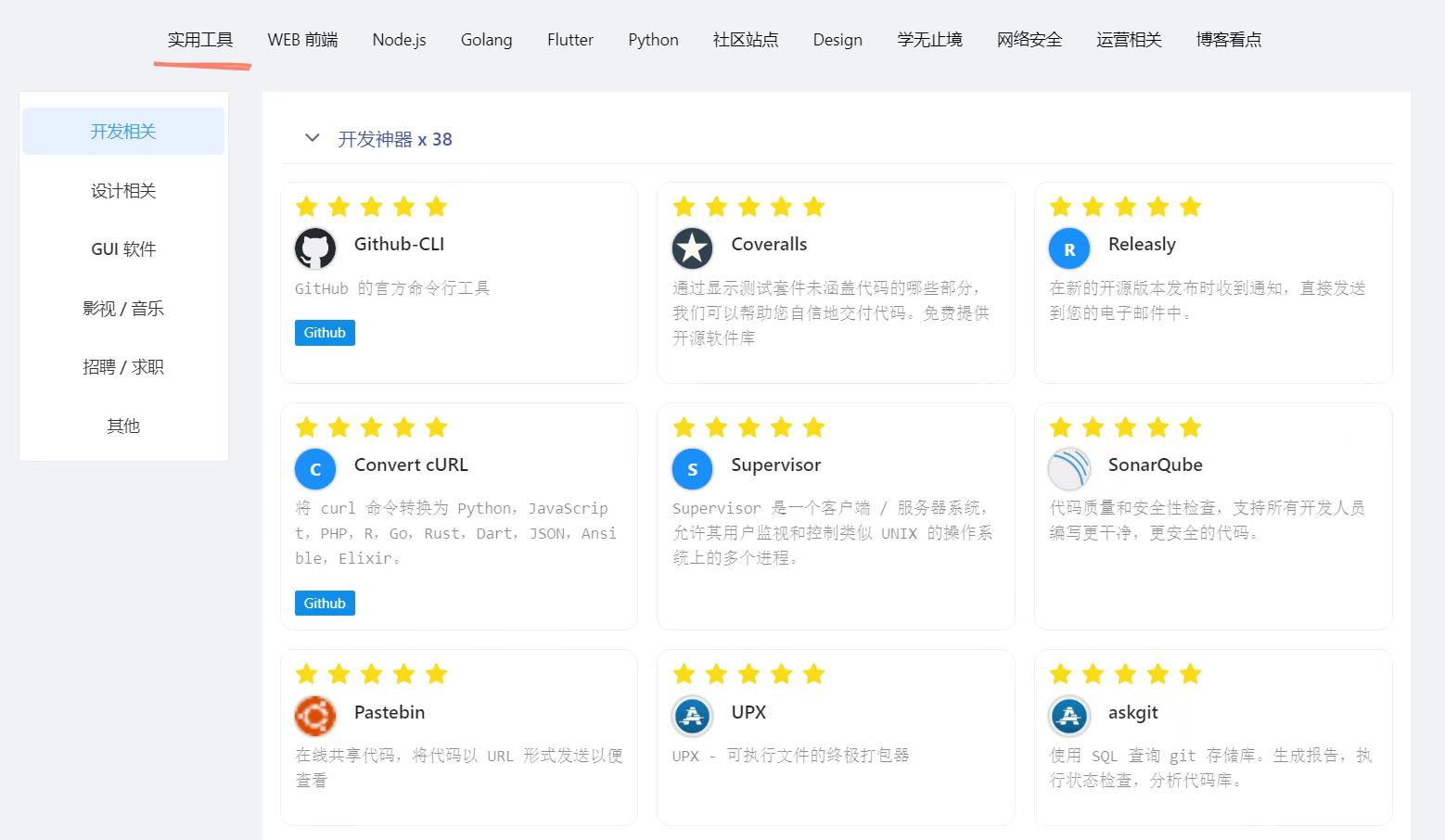Switch to the 社区站点 tab
Viewport: 1445px width, 840px height.
(x=746, y=40)
